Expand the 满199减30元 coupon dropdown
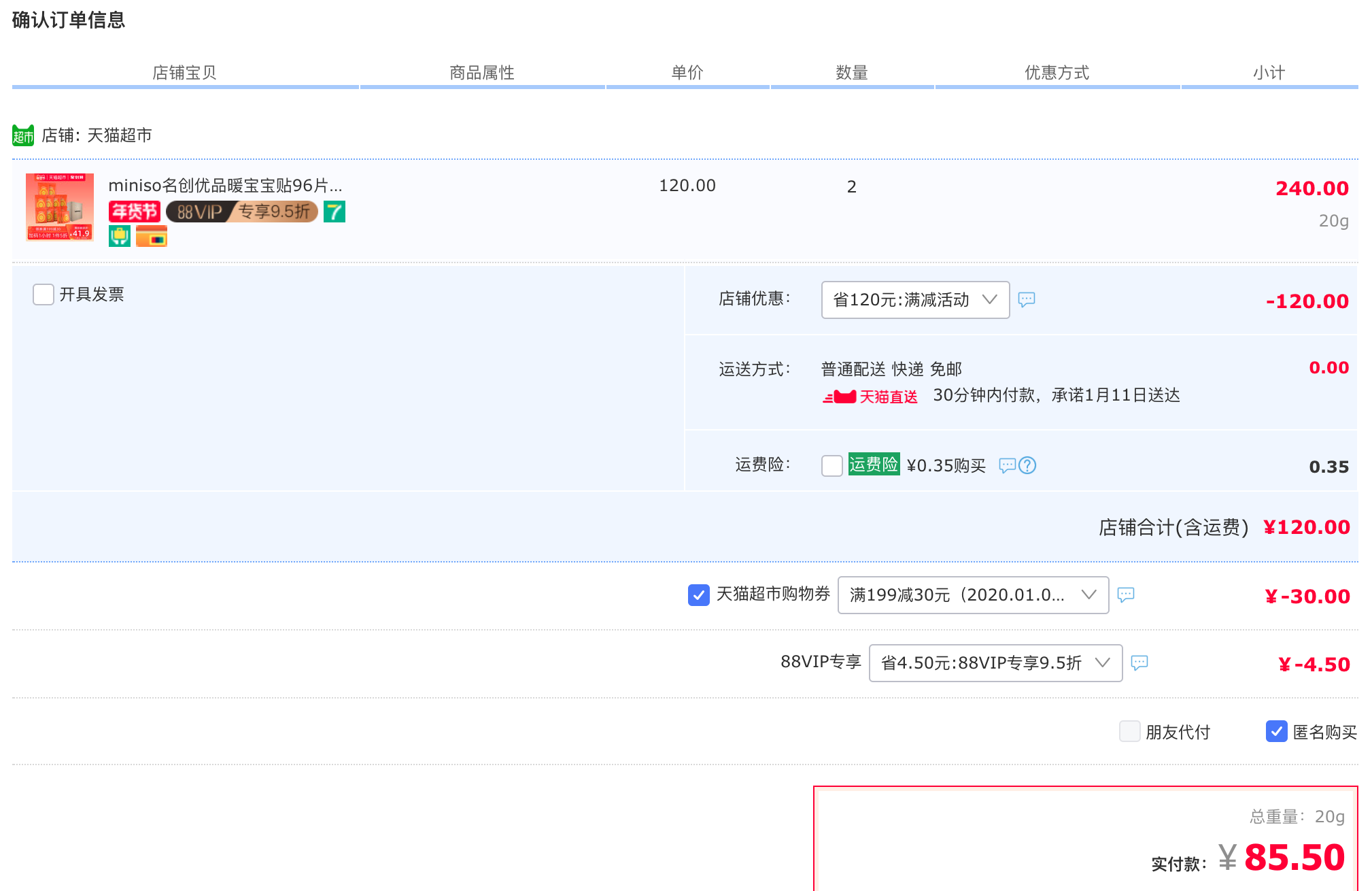Viewport: 1372px width, 891px height. pyautogui.click(x=973, y=595)
